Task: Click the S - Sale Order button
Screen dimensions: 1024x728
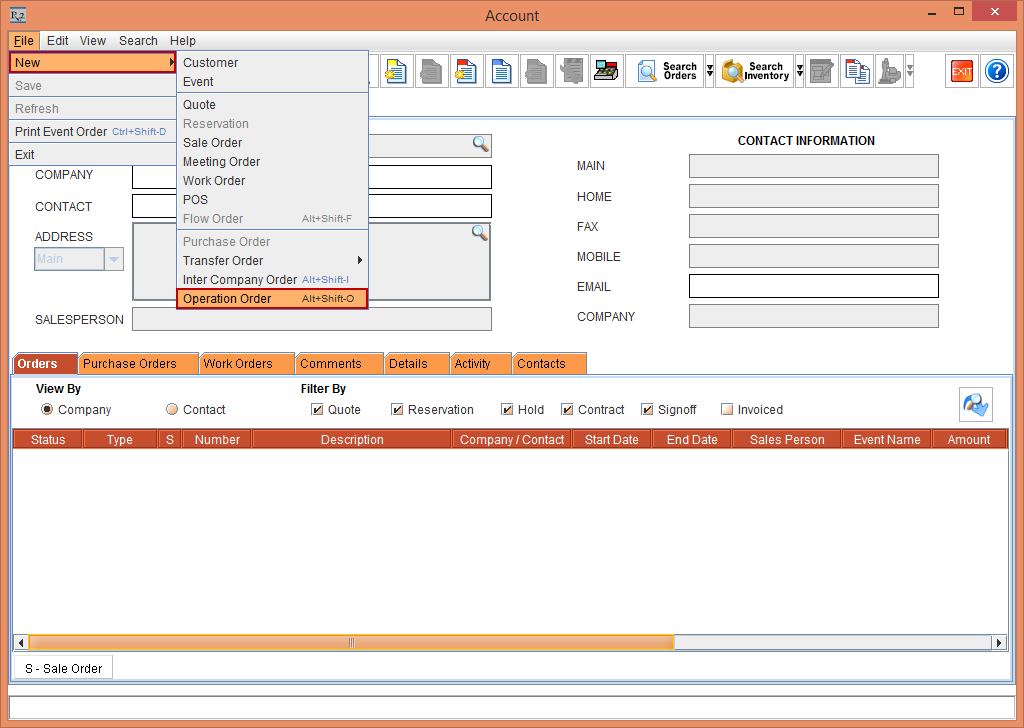Action: [x=63, y=668]
